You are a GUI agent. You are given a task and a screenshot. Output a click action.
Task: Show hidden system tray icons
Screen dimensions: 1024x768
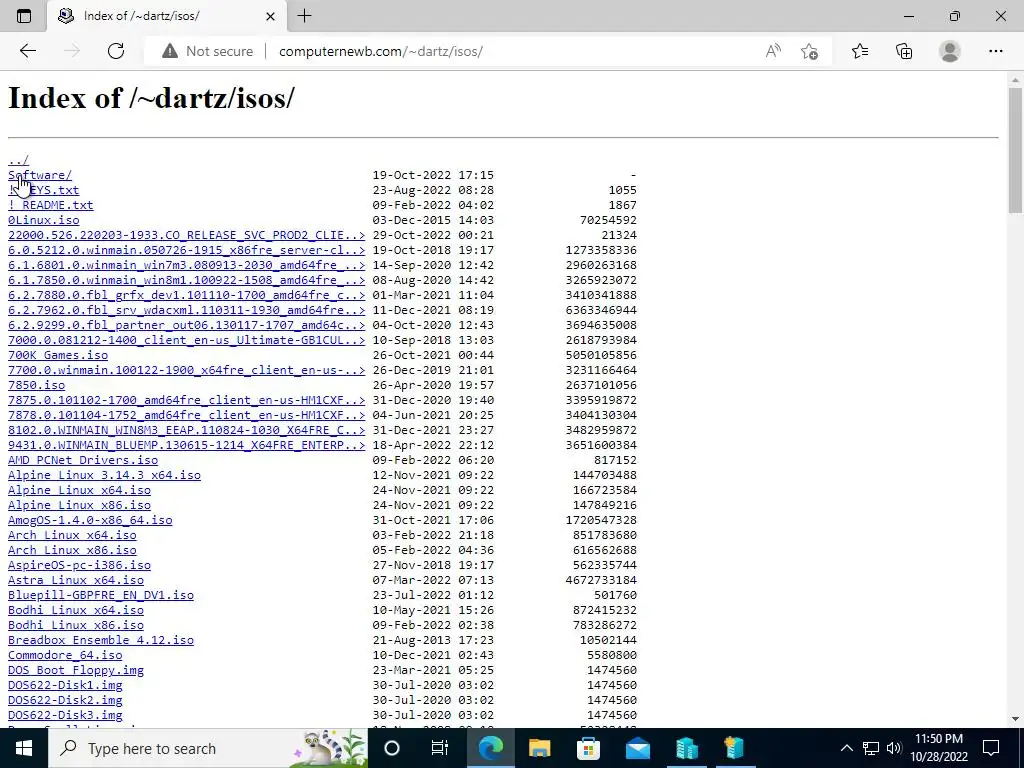click(846, 748)
